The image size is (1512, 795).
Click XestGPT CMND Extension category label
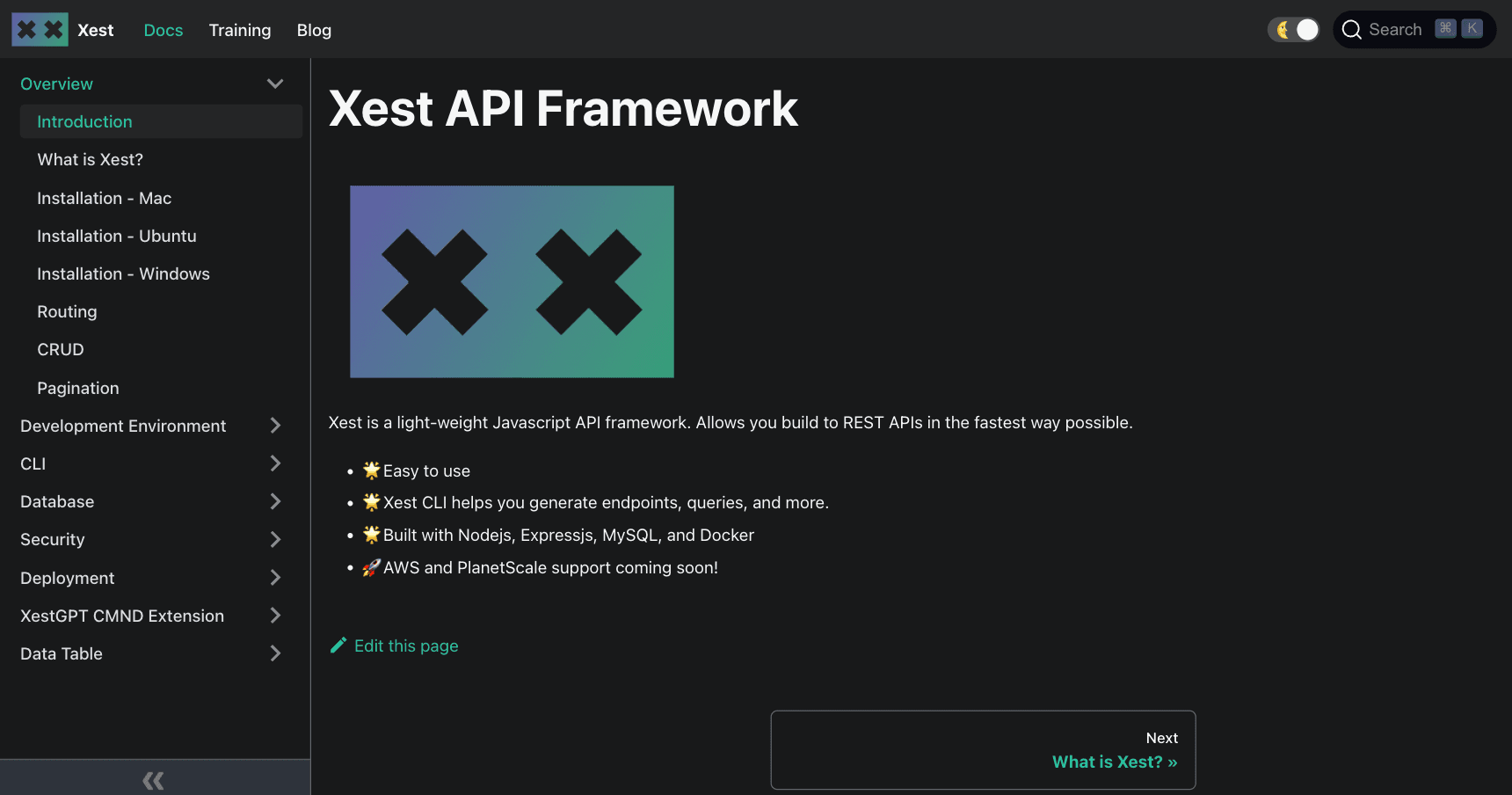tap(122, 616)
